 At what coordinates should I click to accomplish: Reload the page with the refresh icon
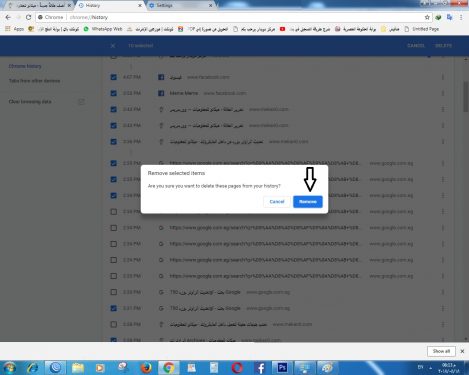[x=29, y=17]
